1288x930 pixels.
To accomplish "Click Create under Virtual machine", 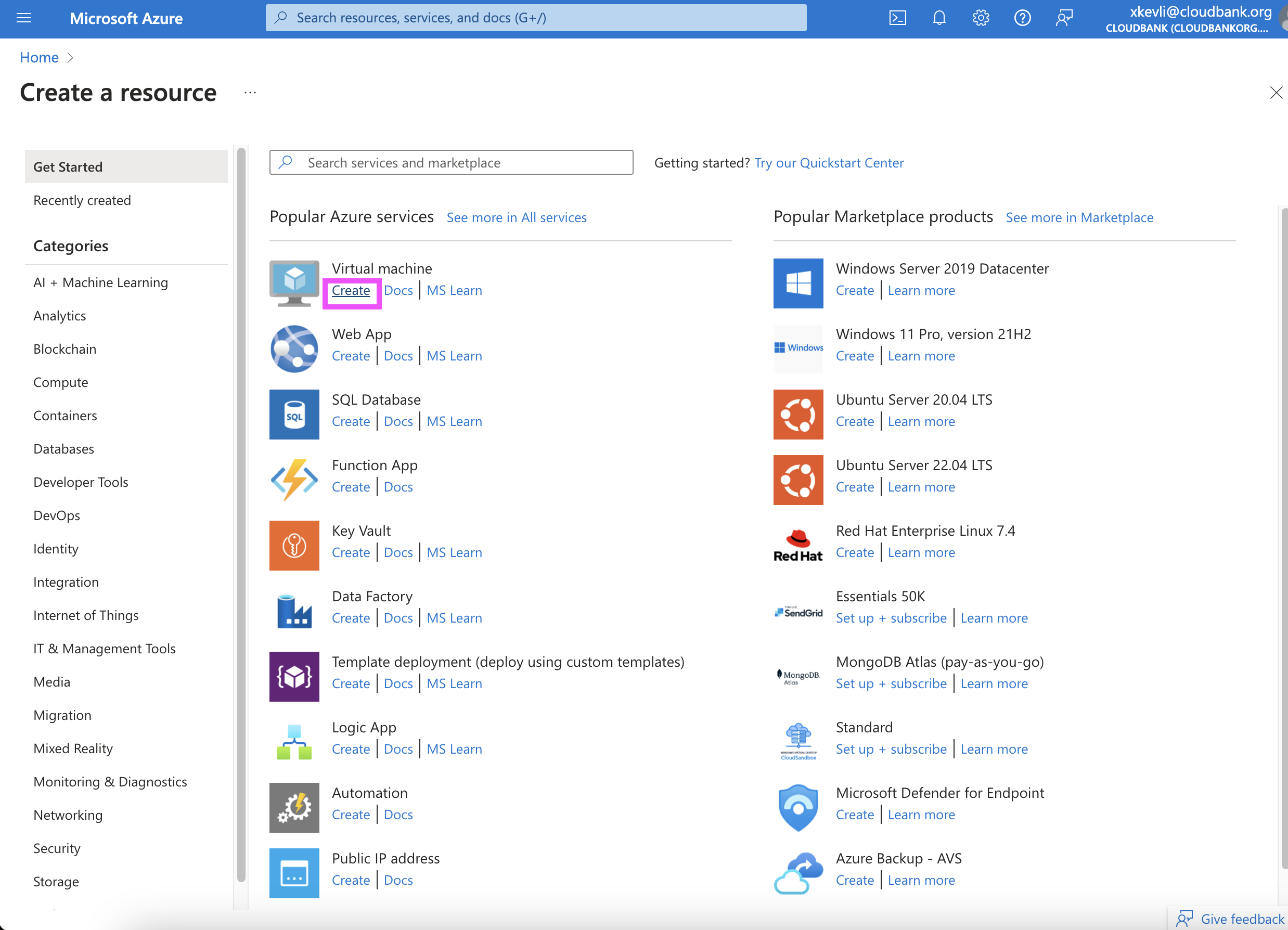I will coord(351,291).
